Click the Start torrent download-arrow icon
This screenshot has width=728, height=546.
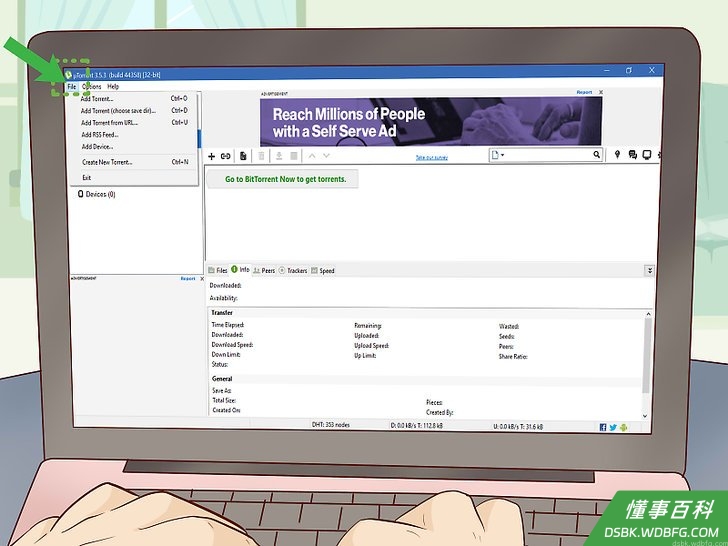[279, 156]
